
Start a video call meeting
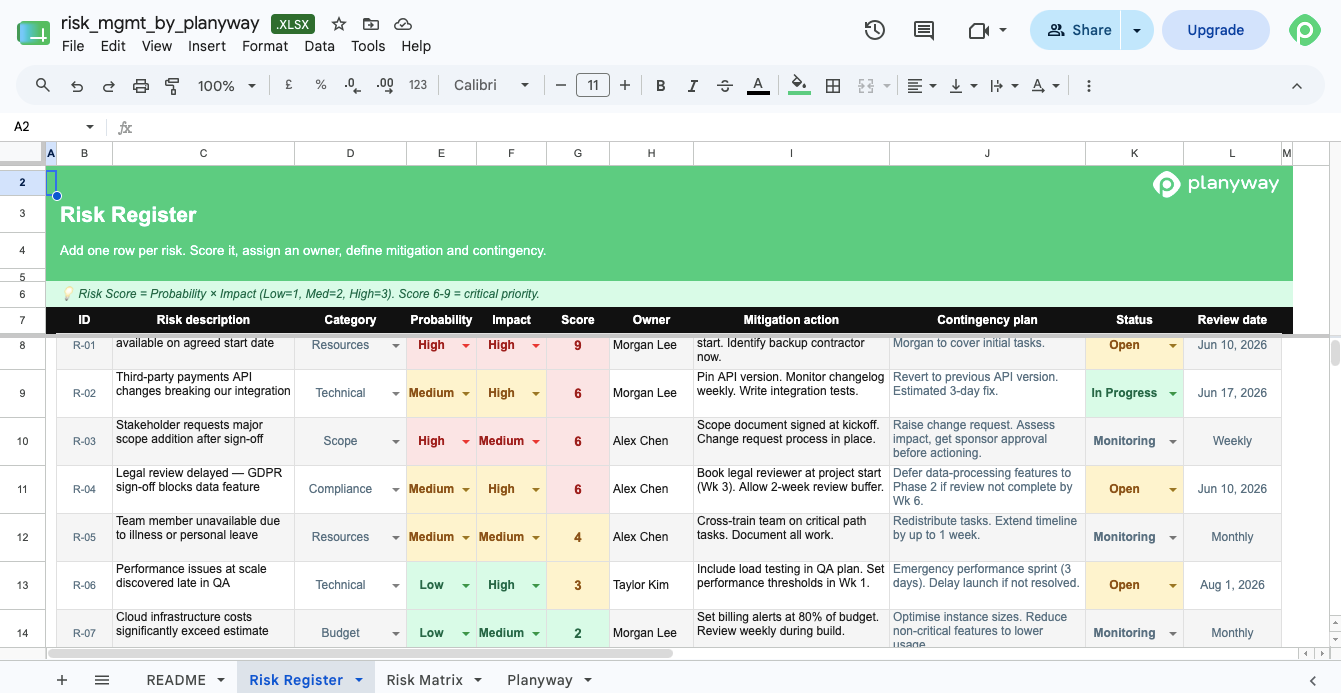987,30
